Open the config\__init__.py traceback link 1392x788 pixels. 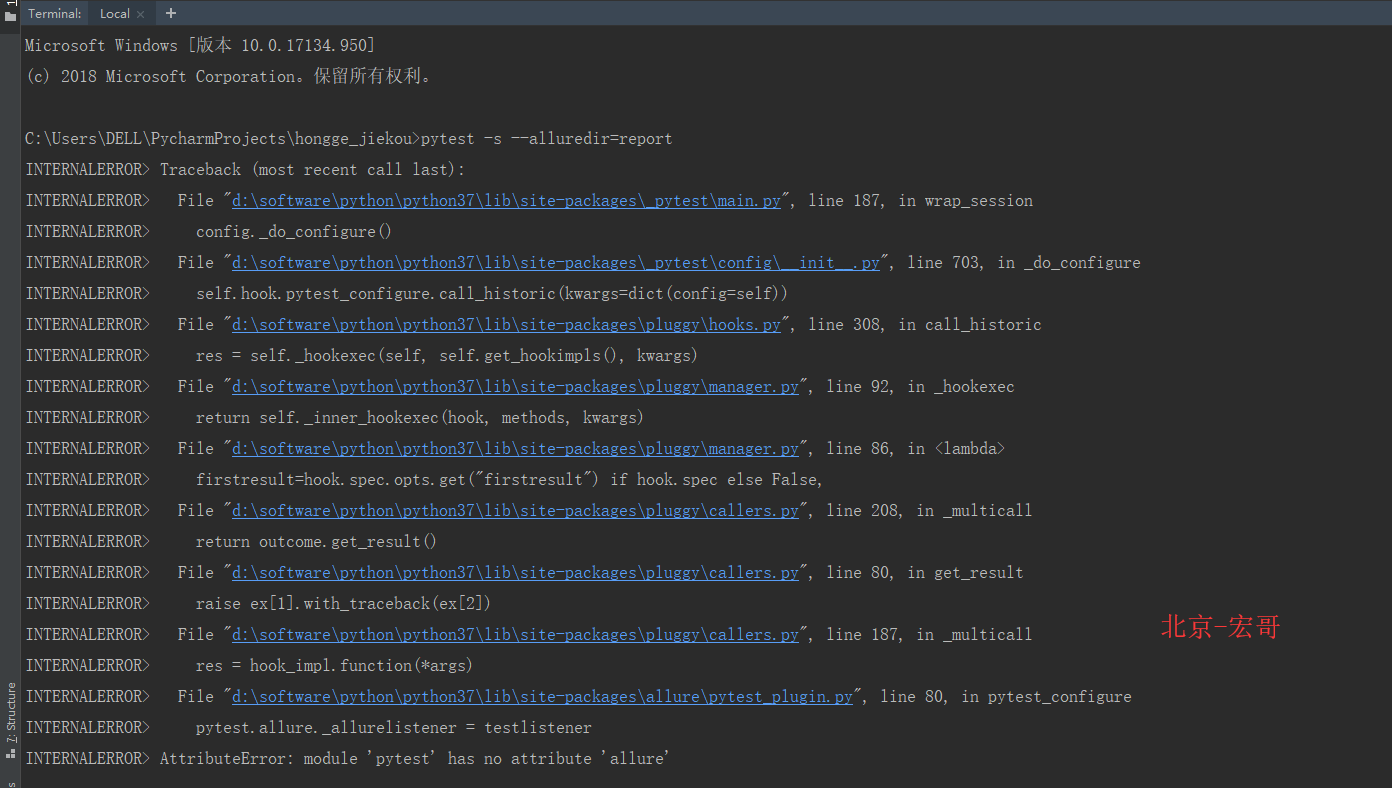click(x=556, y=263)
